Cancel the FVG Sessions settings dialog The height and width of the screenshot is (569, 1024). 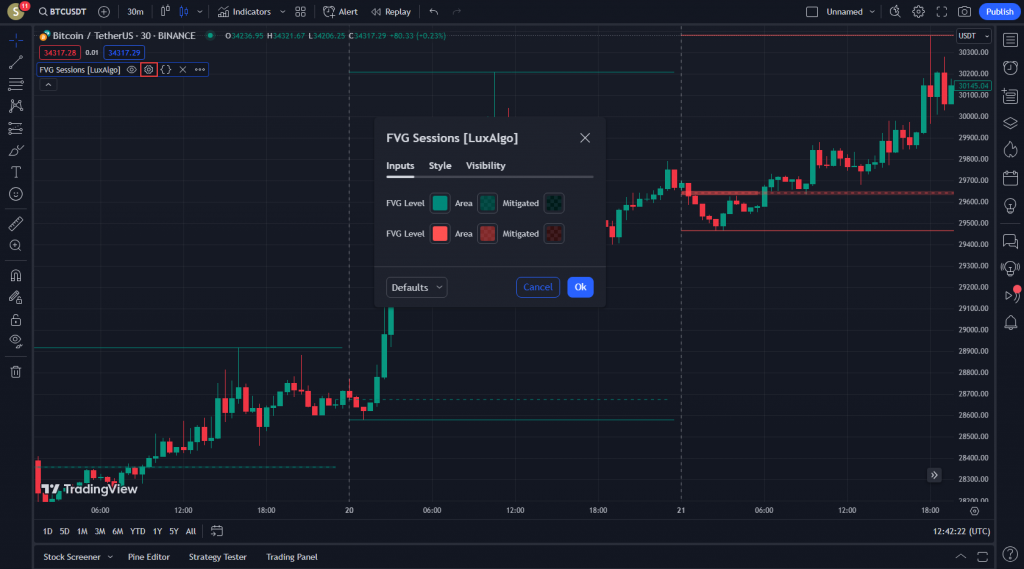click(x=537, y=287)
